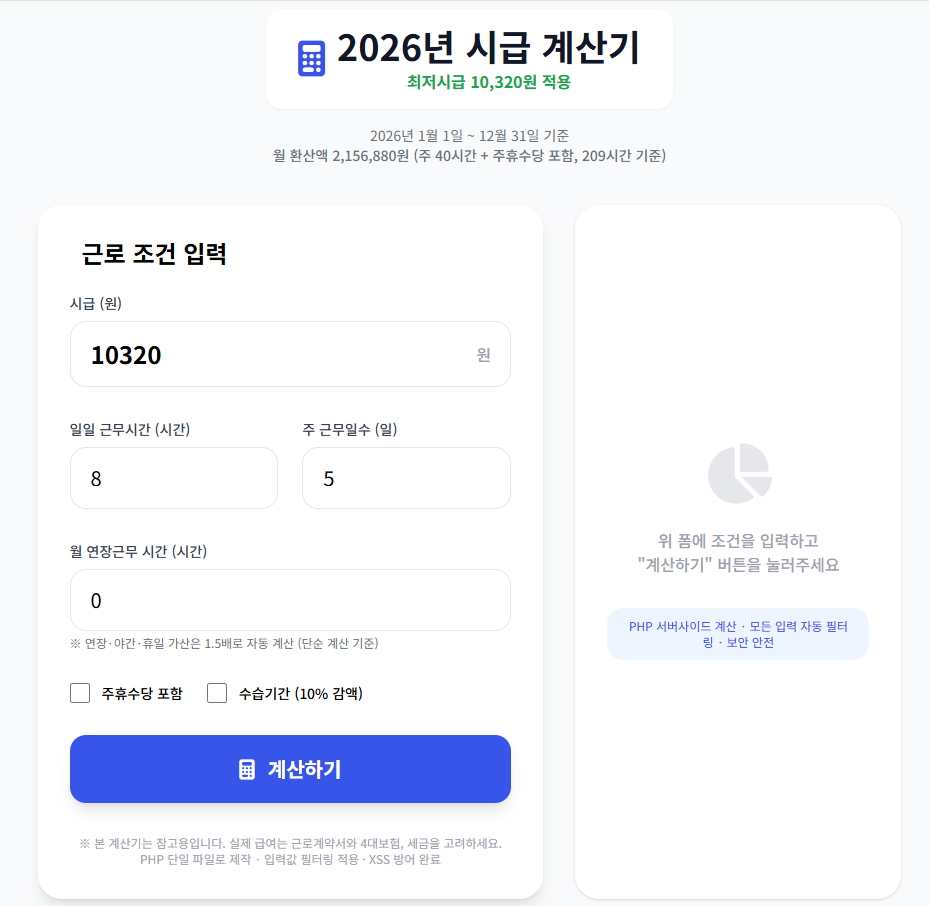The width and height of the screenshot is (929, 906).
Task: Click the 월 연장근무 시간 input field
Action: 290,600
